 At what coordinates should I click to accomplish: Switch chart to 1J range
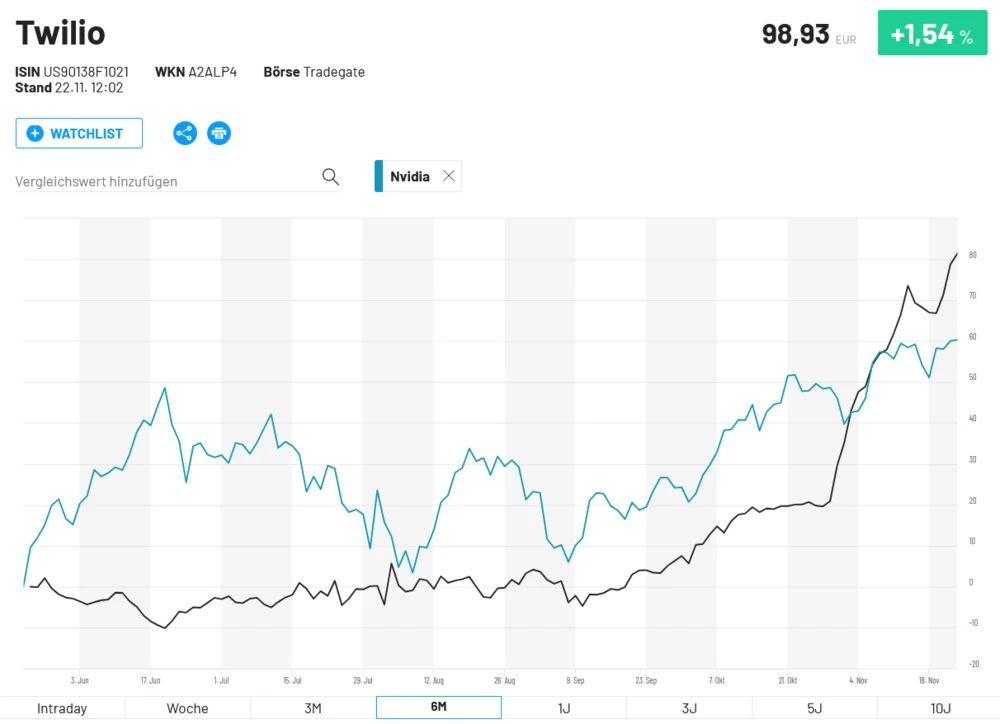(564, 708)
